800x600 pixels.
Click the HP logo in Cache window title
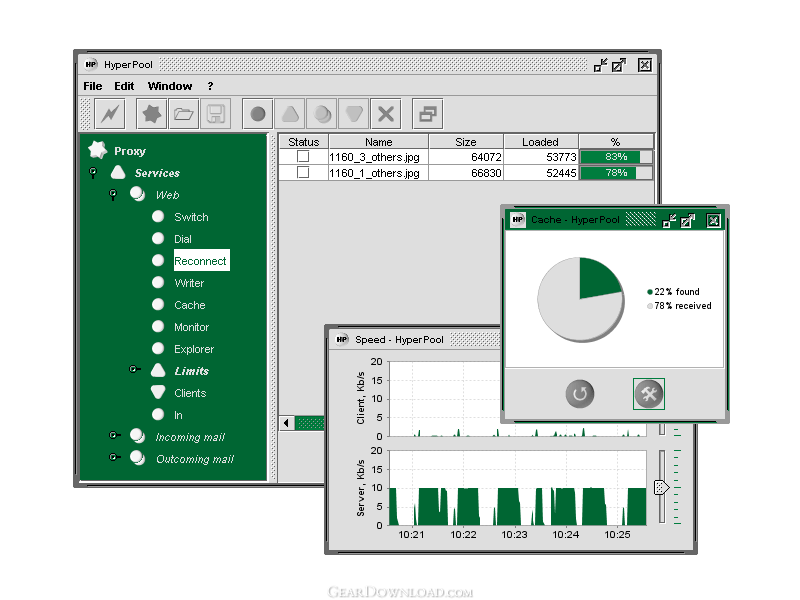point(518,219)
